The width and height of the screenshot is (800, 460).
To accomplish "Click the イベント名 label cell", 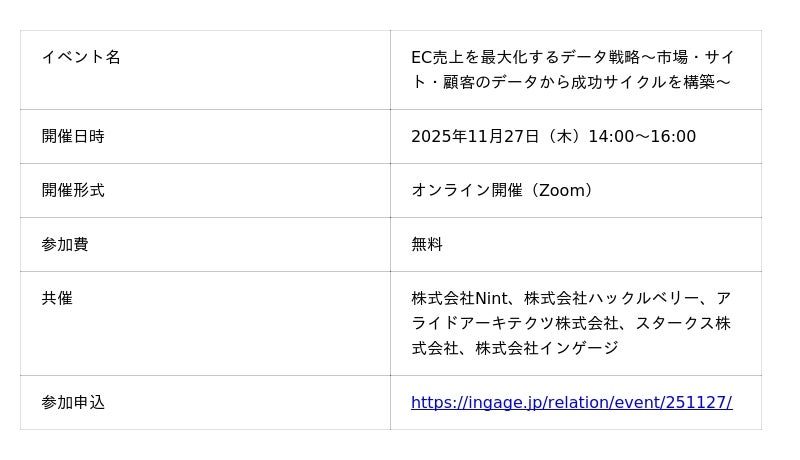I will [x=81, y=57].
